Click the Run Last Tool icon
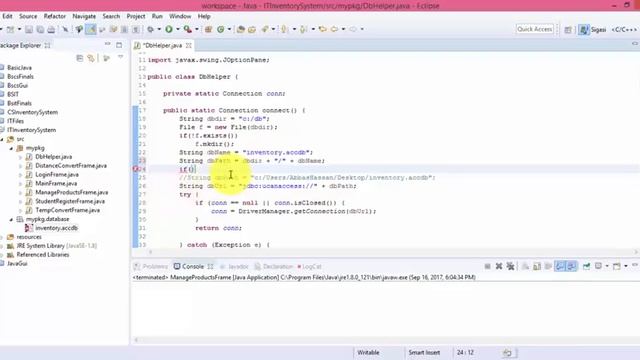Image resolution: width=640 pixels, height=360 pixels. [x=187, y=29]
